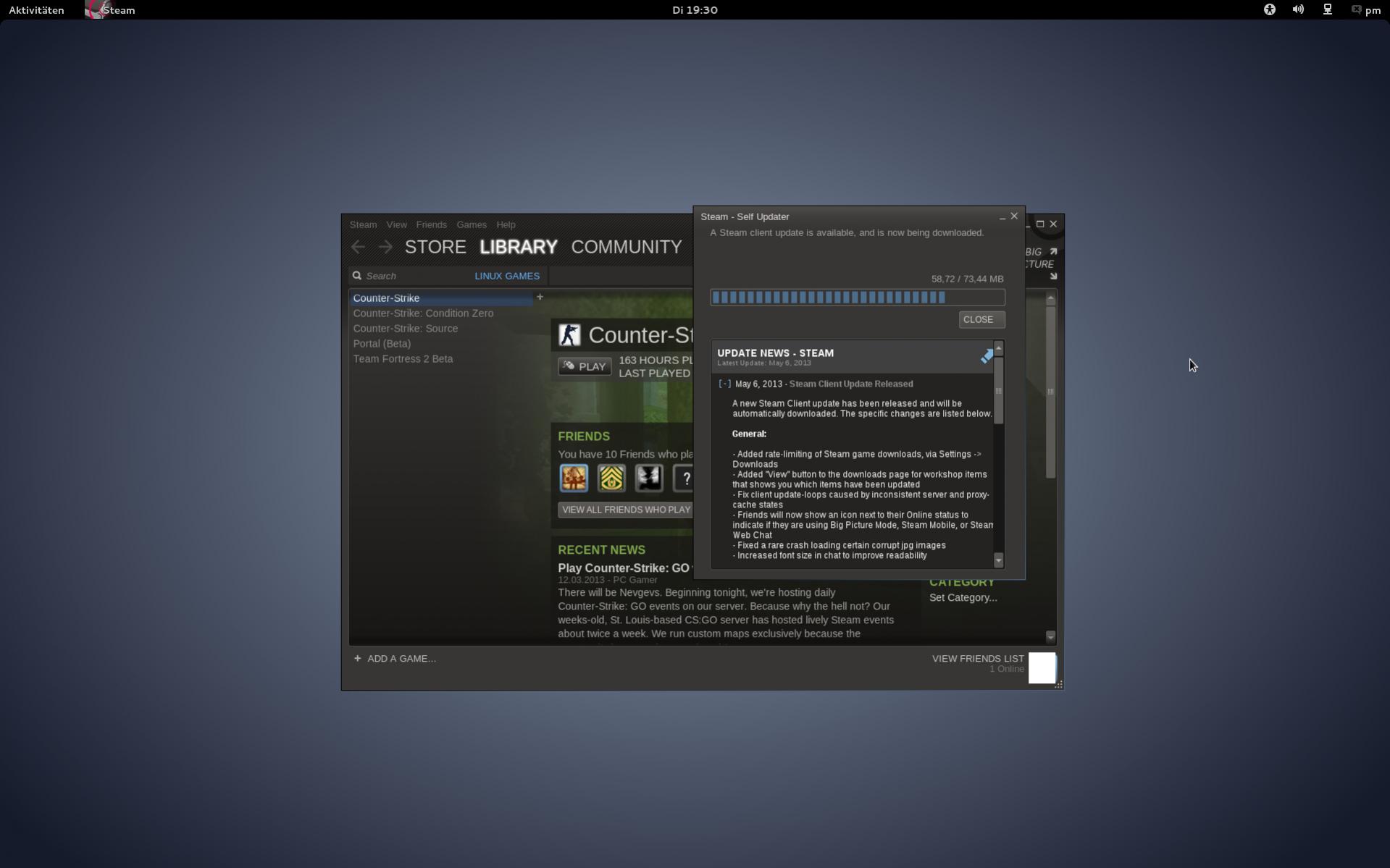Image resolution: width=1390 pixels, height=868 pixels.
Task: Open the third friend avatar thumbnail
Action: pyautogui.click(x=649, y=479)
